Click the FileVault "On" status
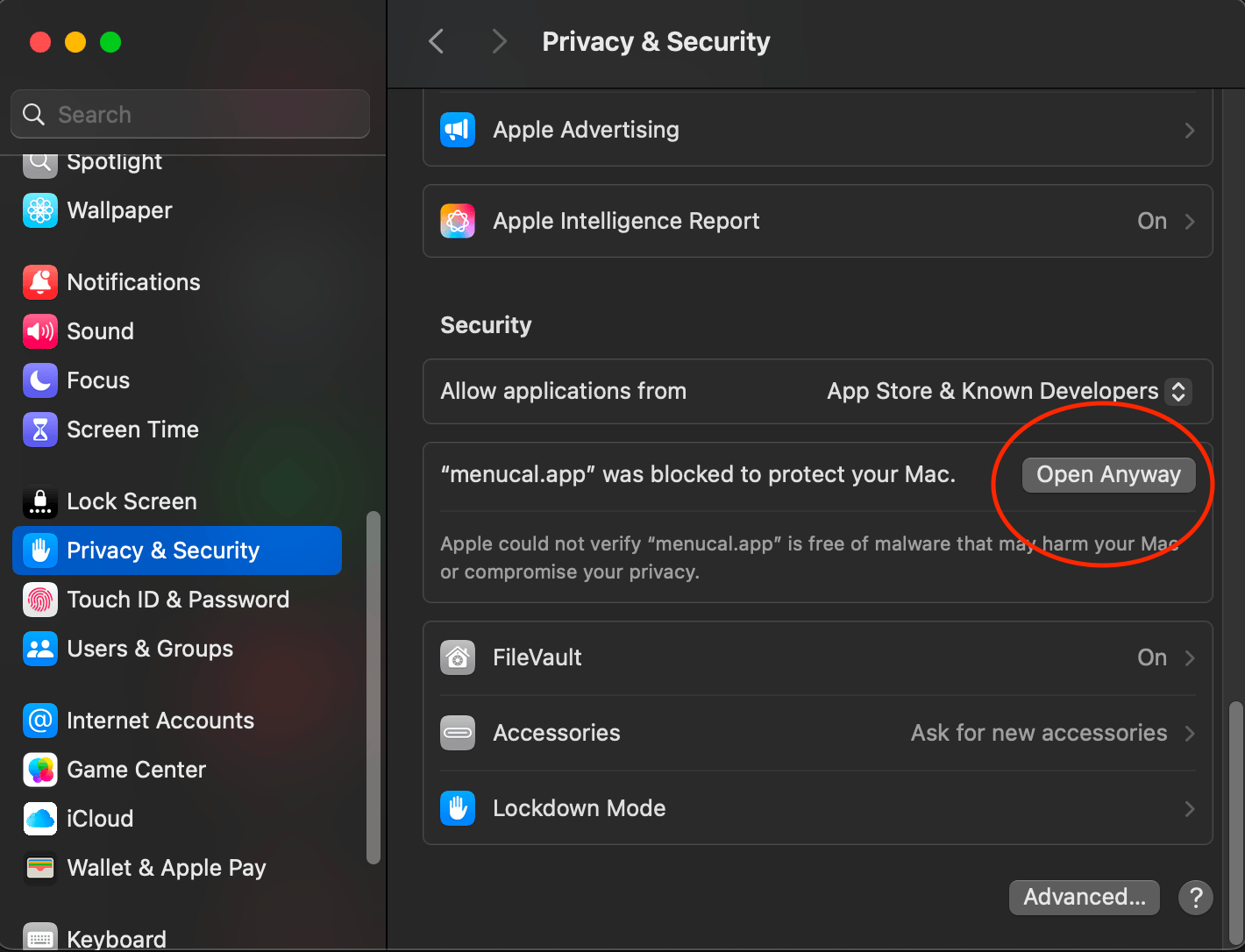The width and height of the screenshot is (1245, 952). click(1152, 657)
